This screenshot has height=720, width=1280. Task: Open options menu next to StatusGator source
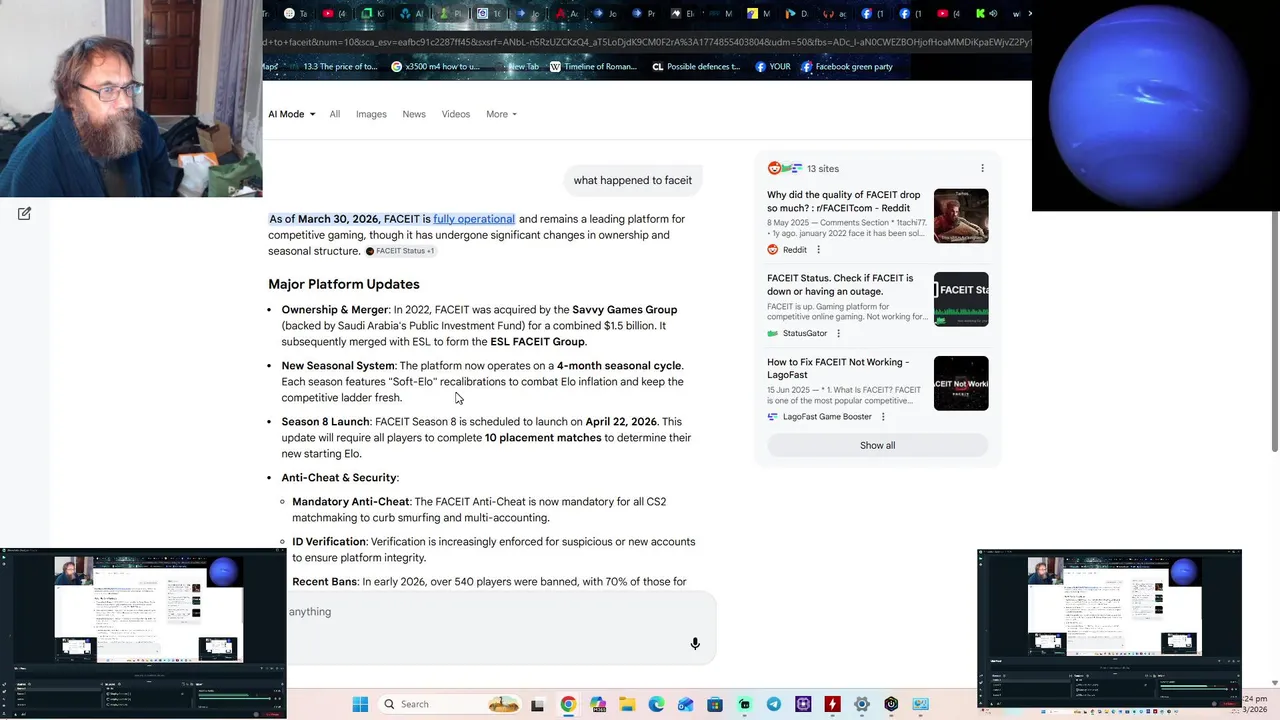click(x=838, y=333)
